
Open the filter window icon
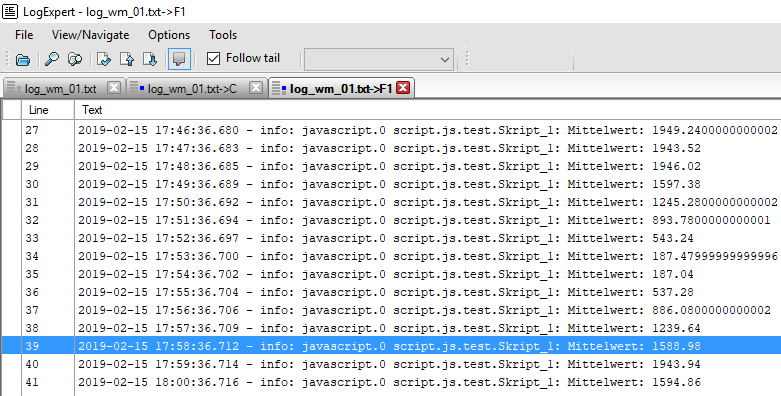pyautogui.click(x=75, y=59)
